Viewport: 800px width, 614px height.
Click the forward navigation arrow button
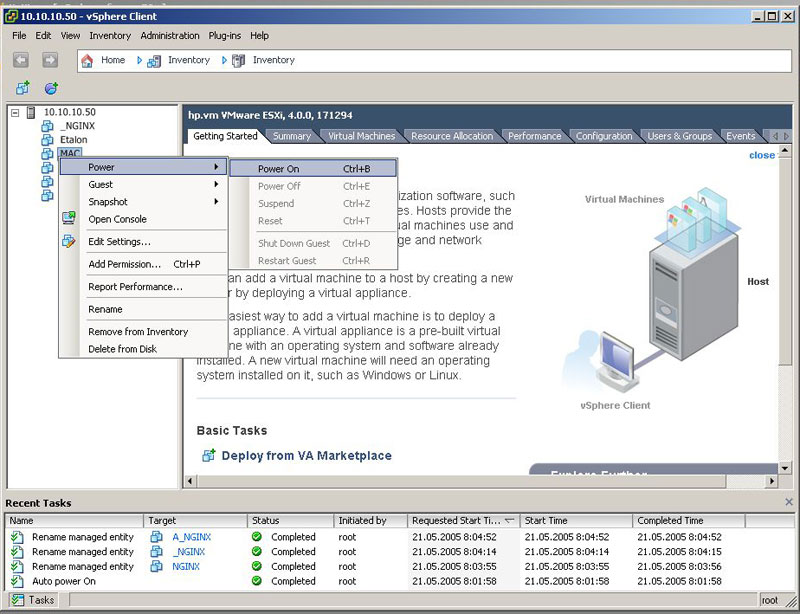pyautogui.click(x=49, y=60)
